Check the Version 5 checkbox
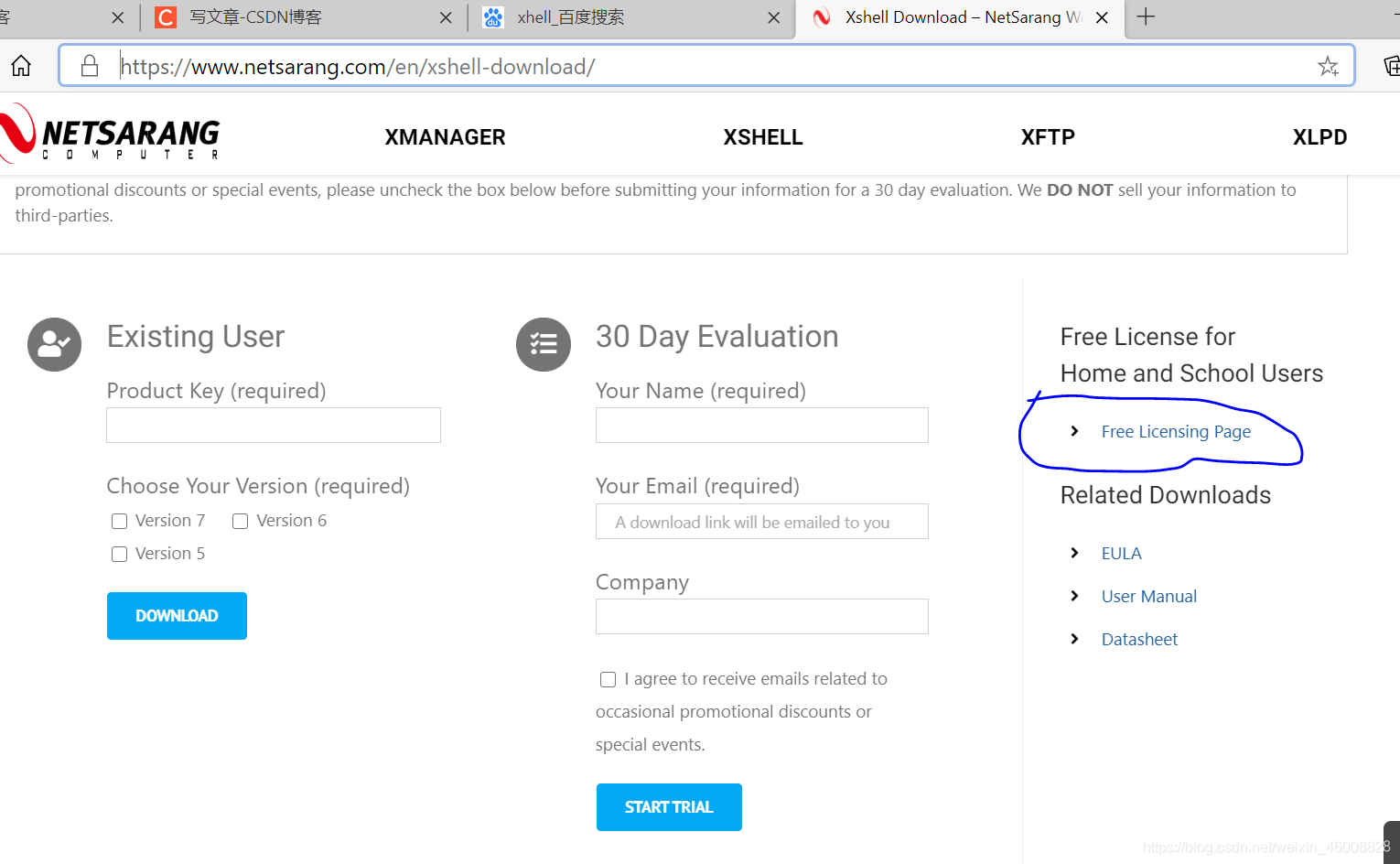The image size is (1400, 864). click(119, 554)
